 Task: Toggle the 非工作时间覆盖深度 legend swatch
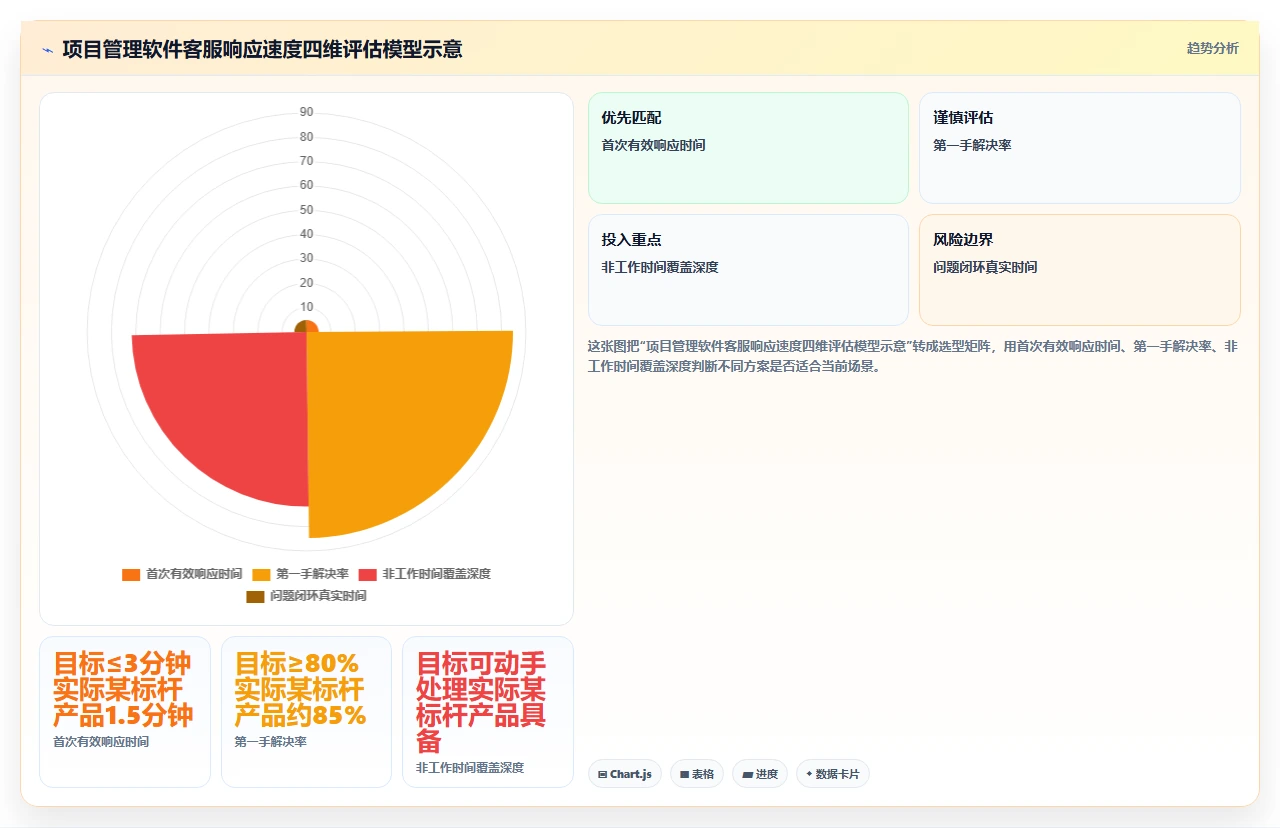pyautogui.click(x=367, y=574)
